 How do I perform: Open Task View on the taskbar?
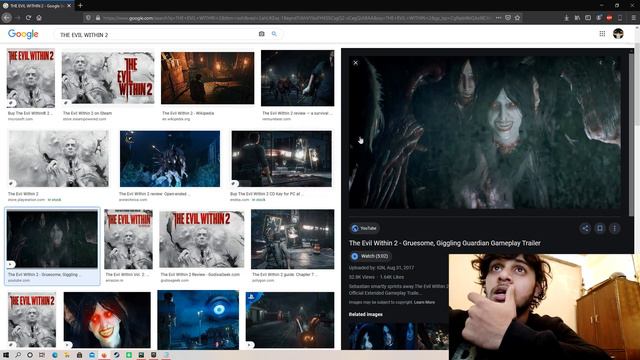click(x=42, y=355)
